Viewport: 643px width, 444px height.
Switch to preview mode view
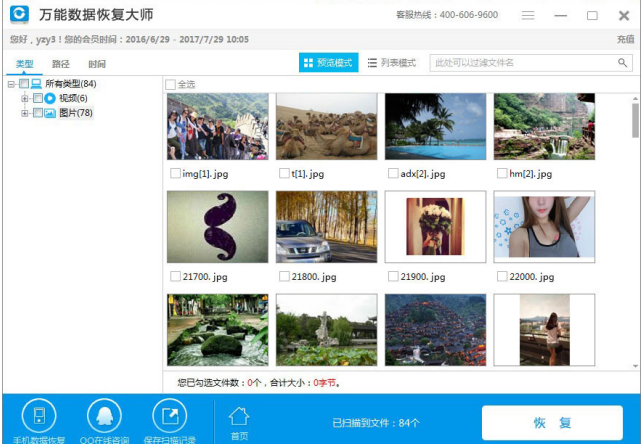[328, 62]
